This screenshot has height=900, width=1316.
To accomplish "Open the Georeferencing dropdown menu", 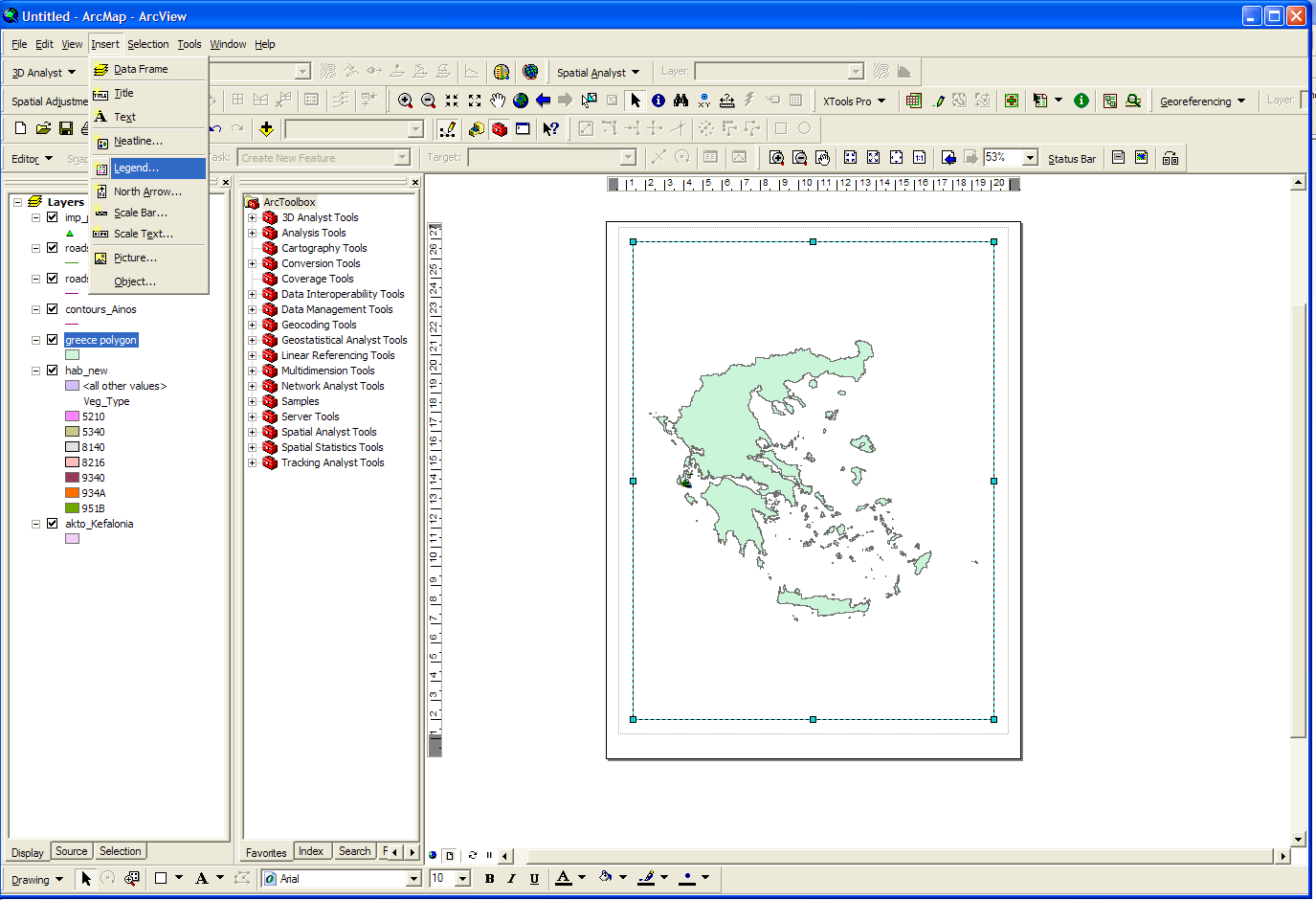I will click(1203, 101).
